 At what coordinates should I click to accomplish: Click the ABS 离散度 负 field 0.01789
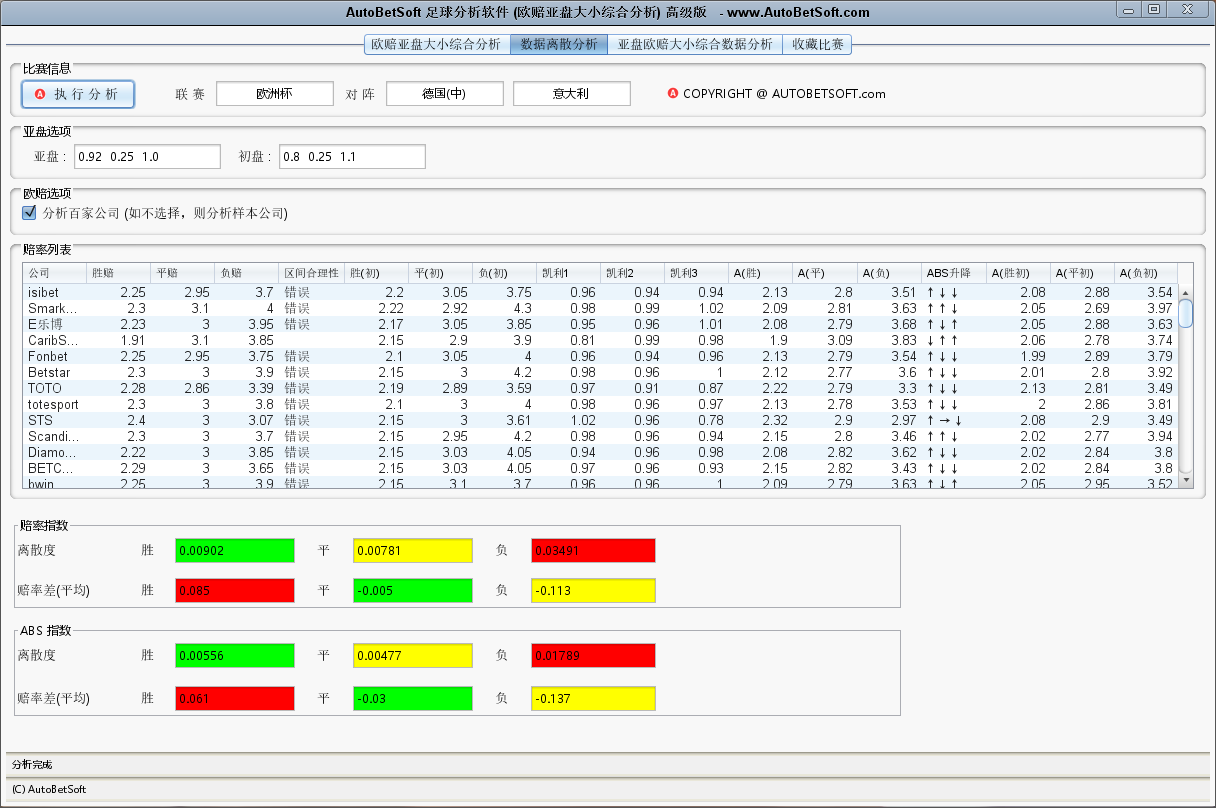point(593,655)
